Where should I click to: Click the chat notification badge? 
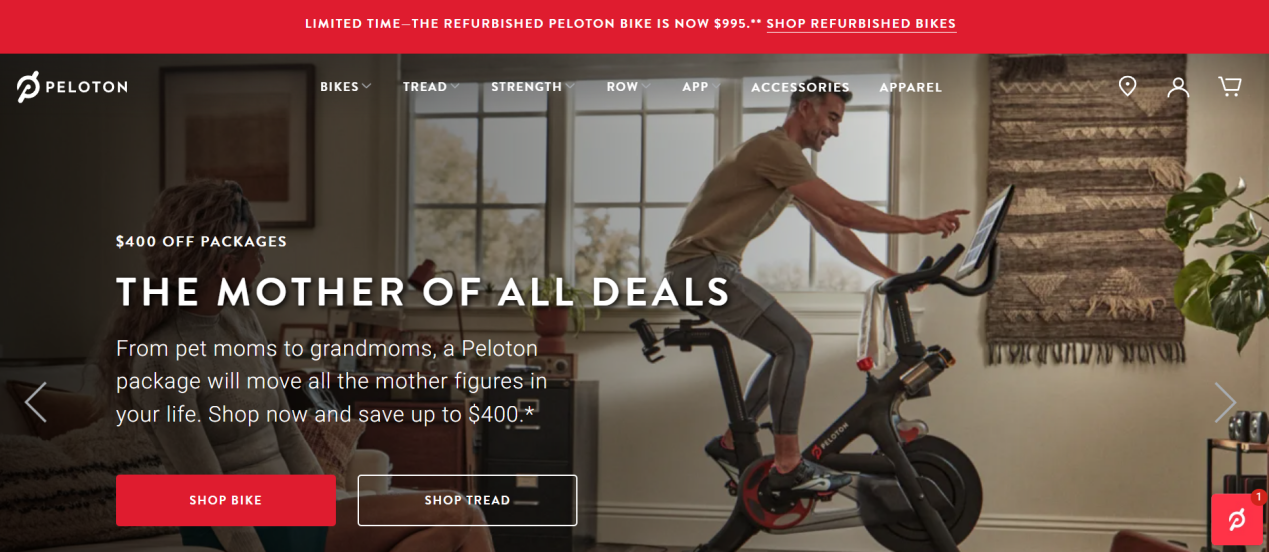coord(1258,497)
